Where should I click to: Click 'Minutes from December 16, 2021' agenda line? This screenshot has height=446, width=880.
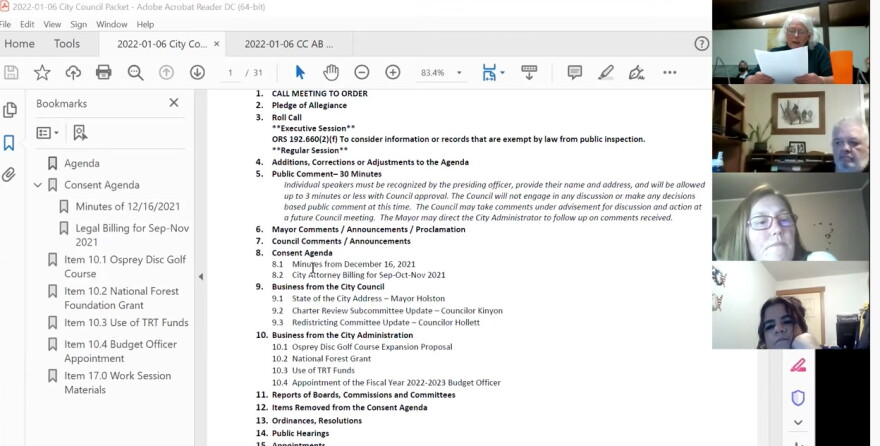click(354, 264)
